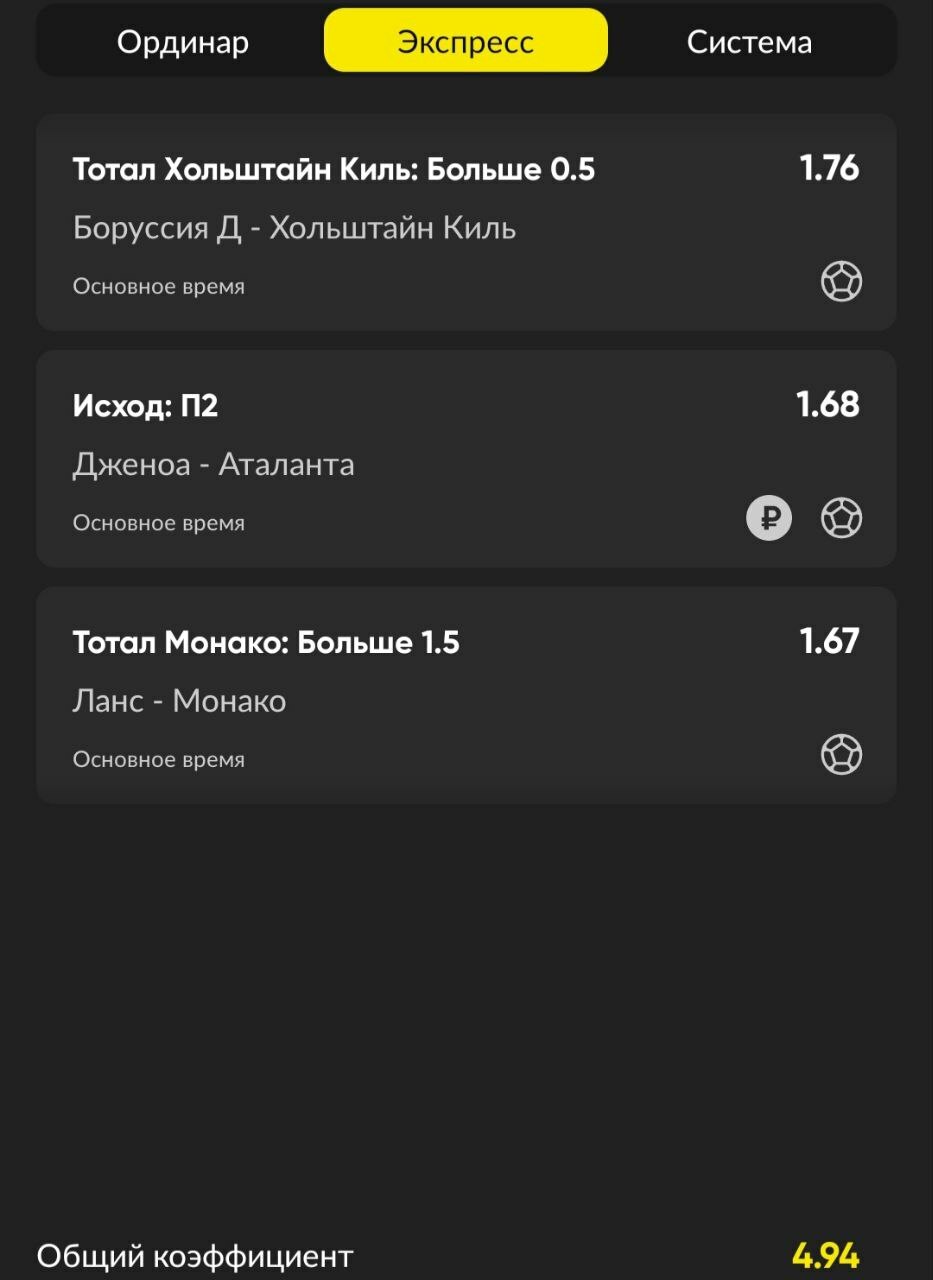
Task: Open match Боруссия Д - Хольштайн Киль
Action: 294,228
